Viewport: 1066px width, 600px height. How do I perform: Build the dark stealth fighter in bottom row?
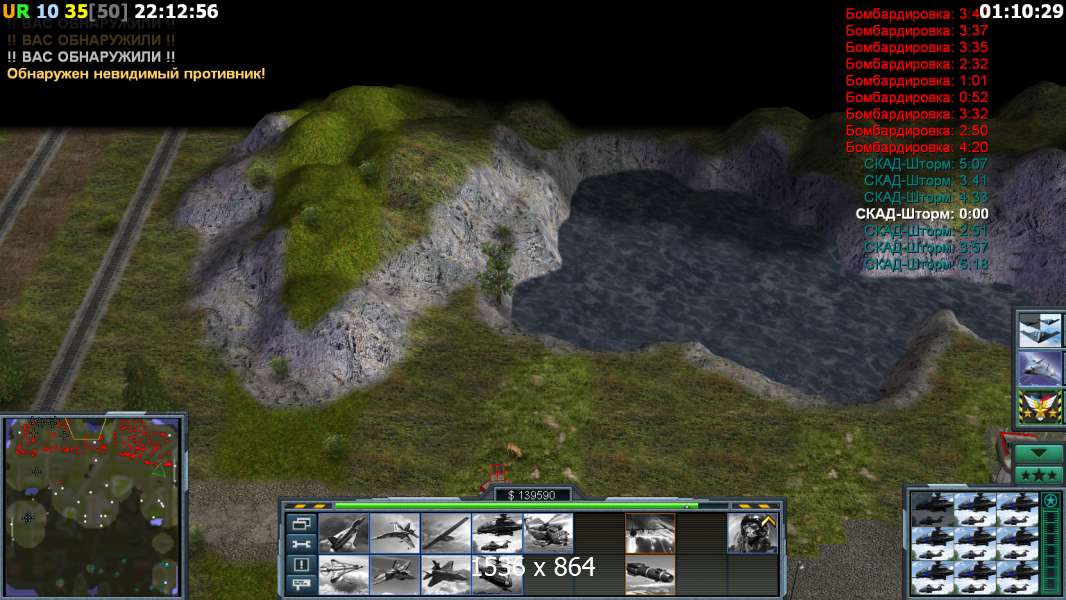(446, 574)
